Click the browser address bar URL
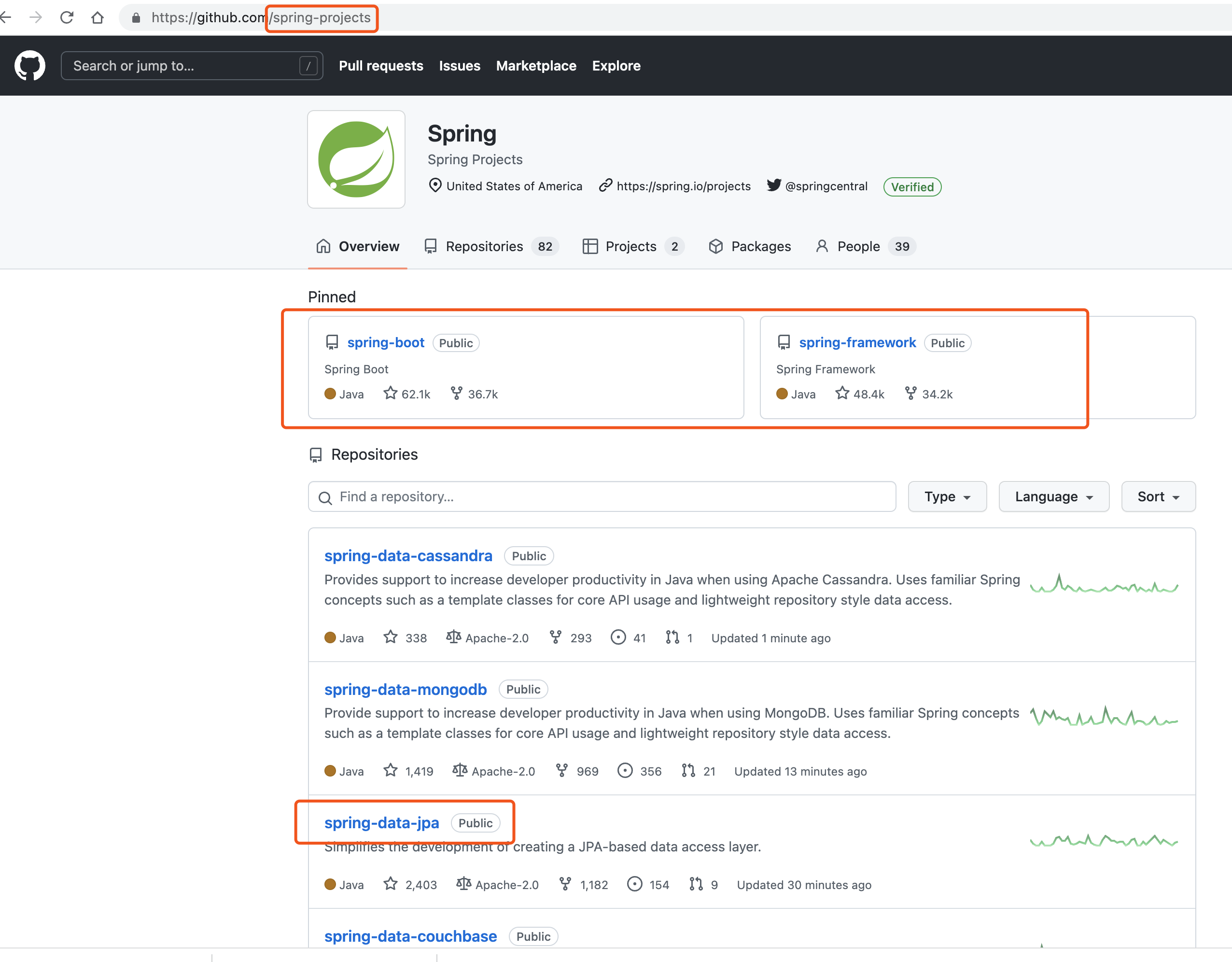The height and width of the screenshot is (962, 1232). [x=261, y=17]
